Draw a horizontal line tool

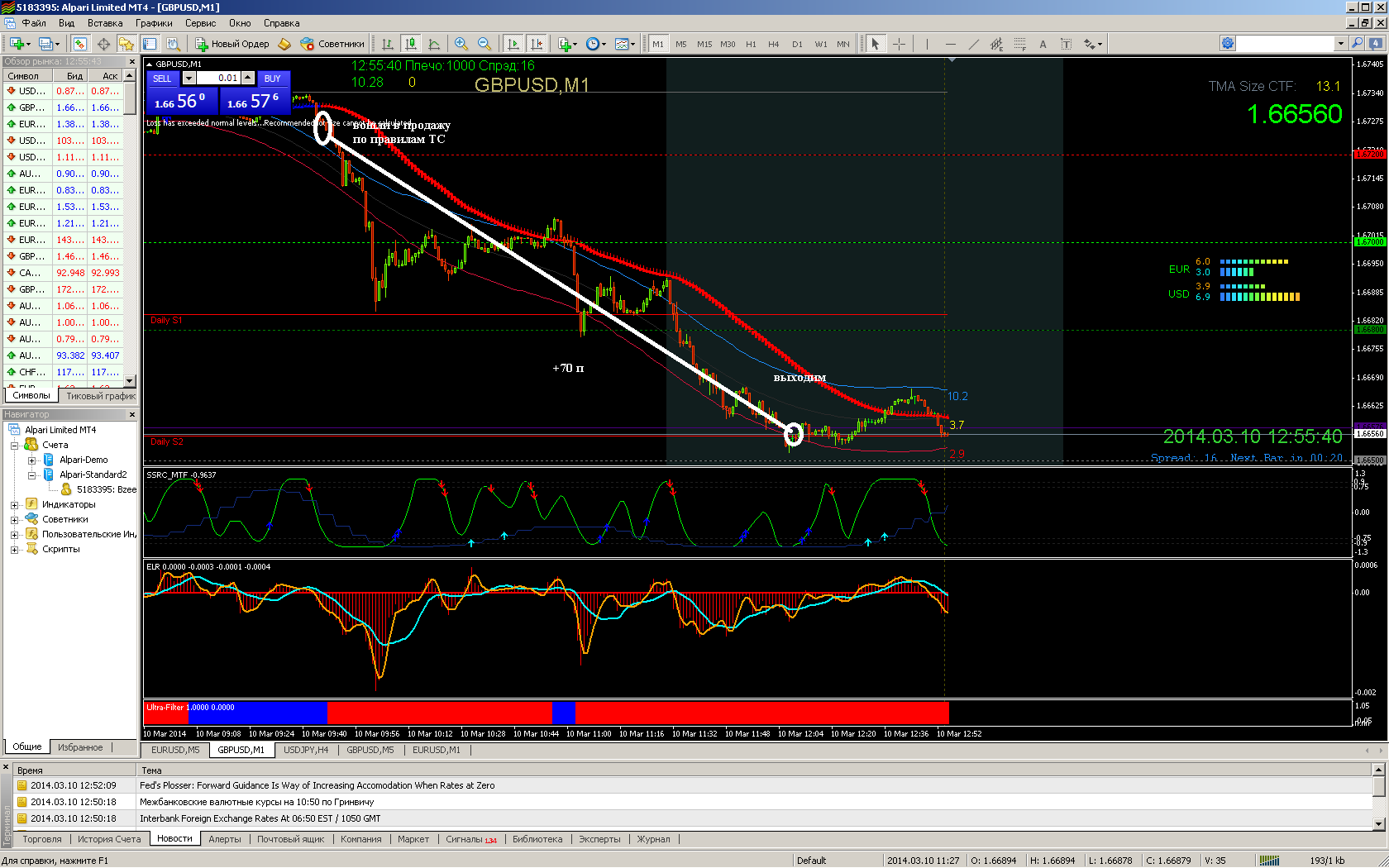[x=950, y=44]
